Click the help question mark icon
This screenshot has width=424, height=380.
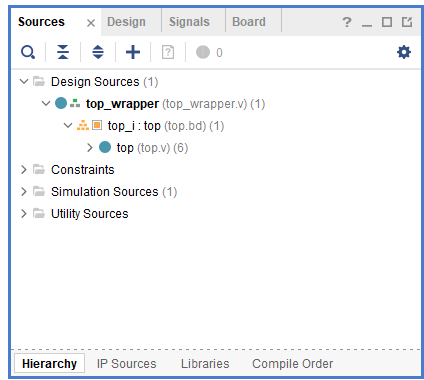(347, 22)
